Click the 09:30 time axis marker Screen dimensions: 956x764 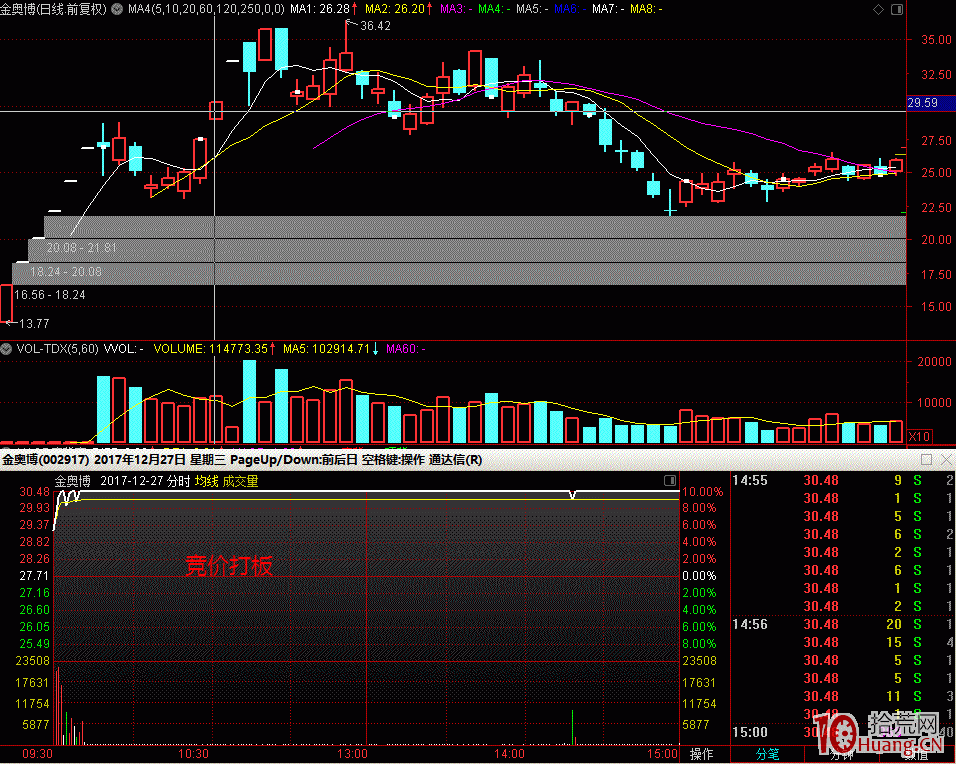[x=37, y=754]
